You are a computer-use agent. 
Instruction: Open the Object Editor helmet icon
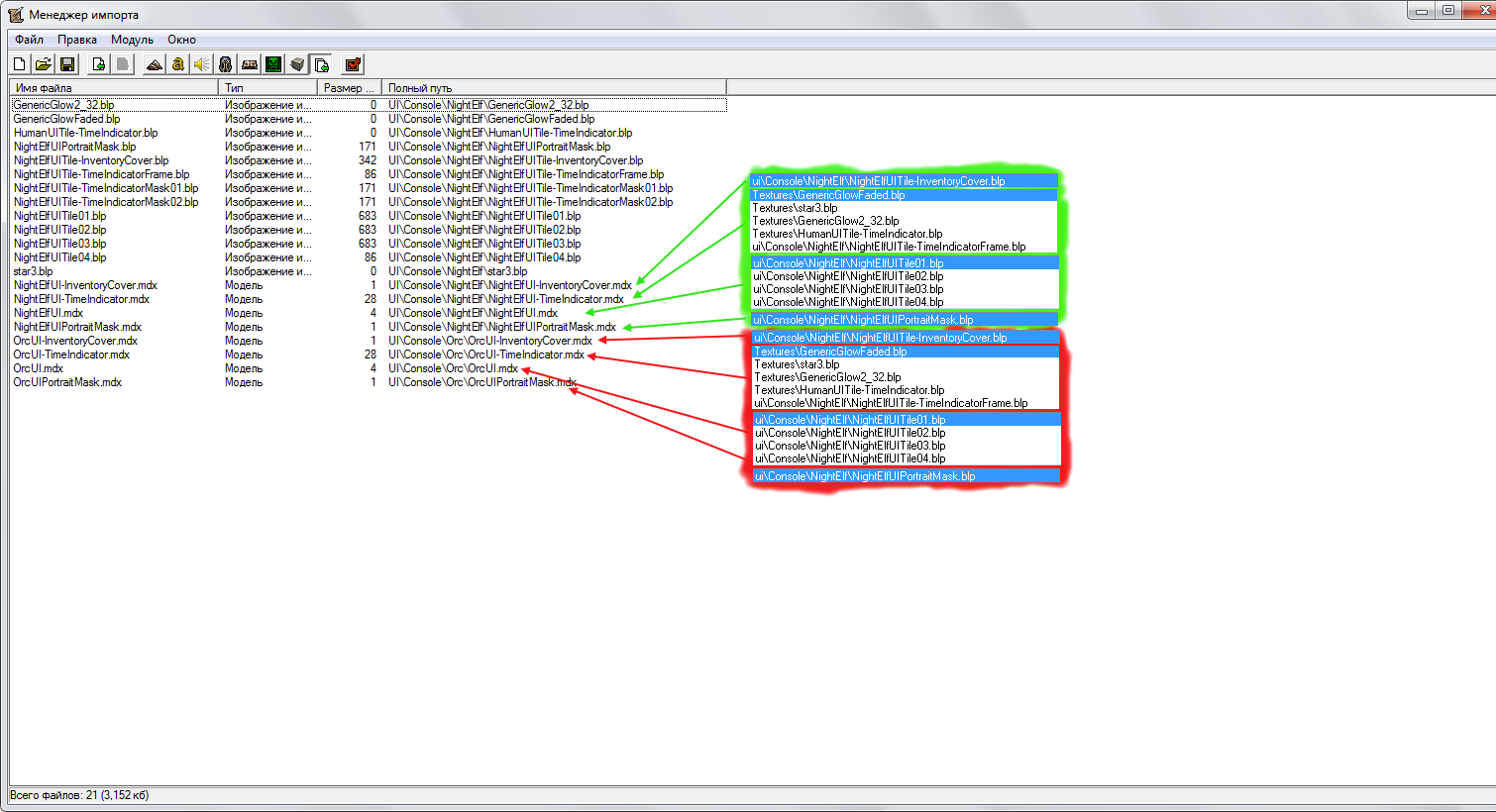[x=225, y=64]
